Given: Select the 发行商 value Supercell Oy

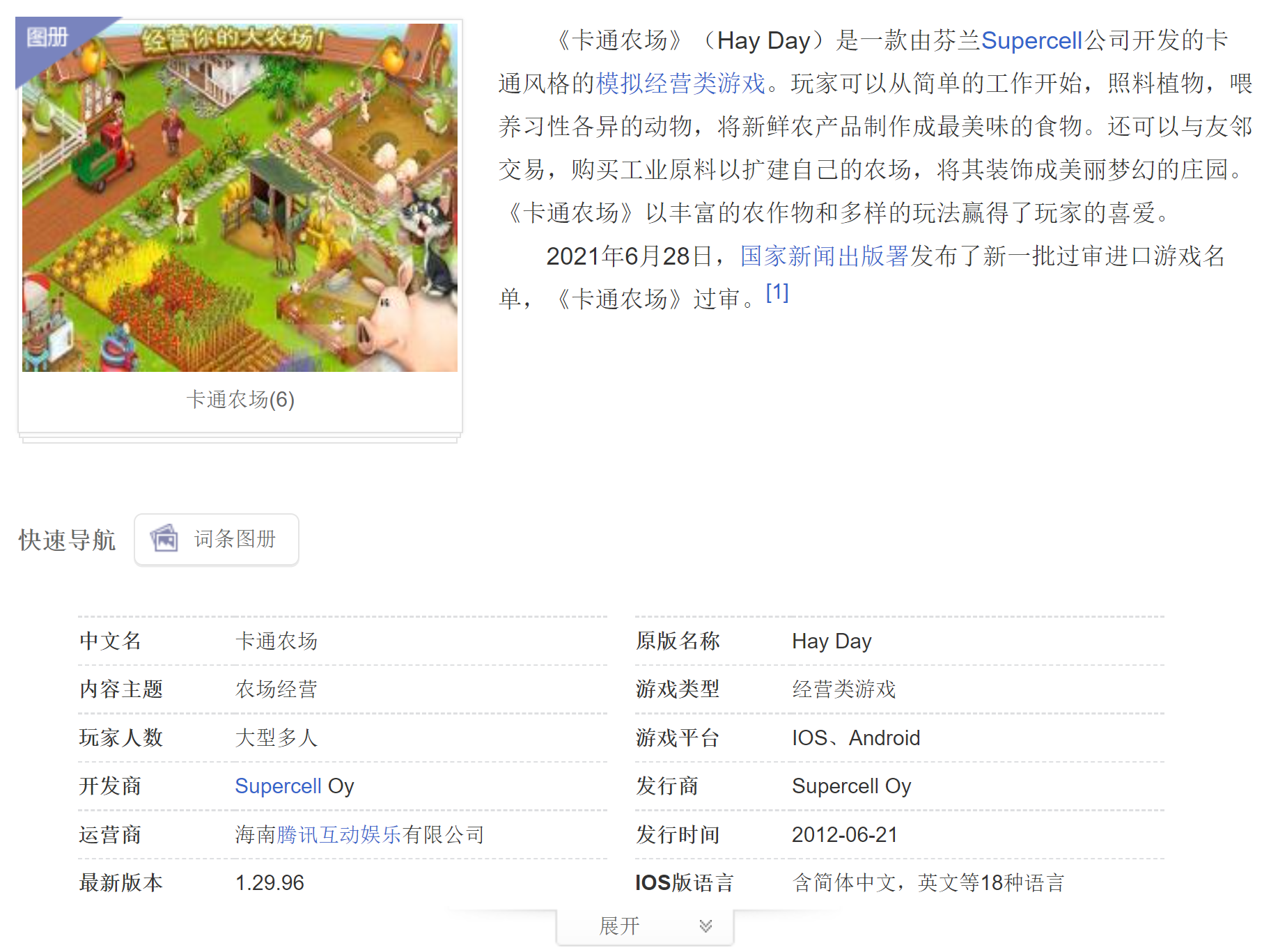Looking at the screenshot, I should (852, 786).
